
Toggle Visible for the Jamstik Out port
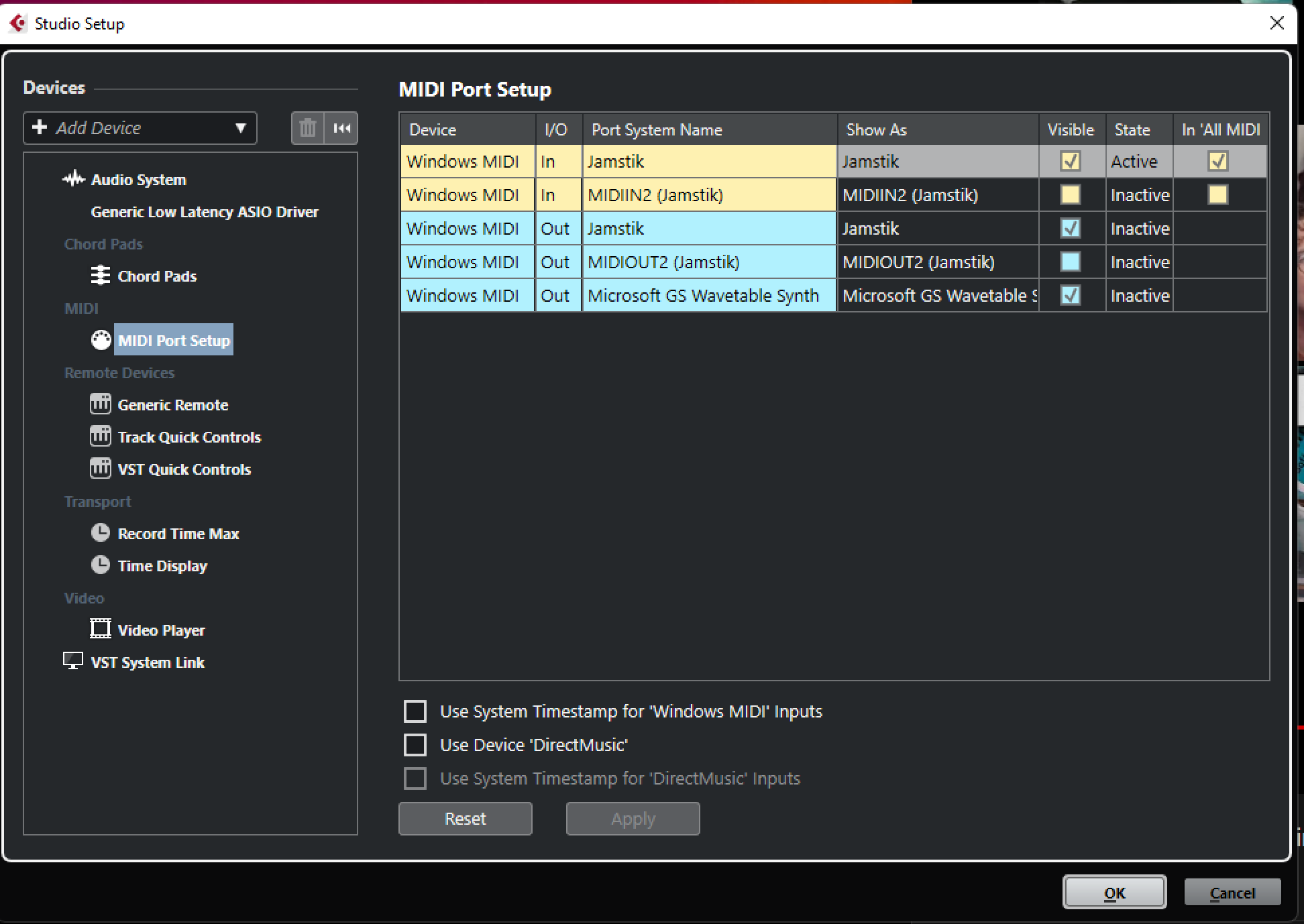click(x=1071, y=229)
